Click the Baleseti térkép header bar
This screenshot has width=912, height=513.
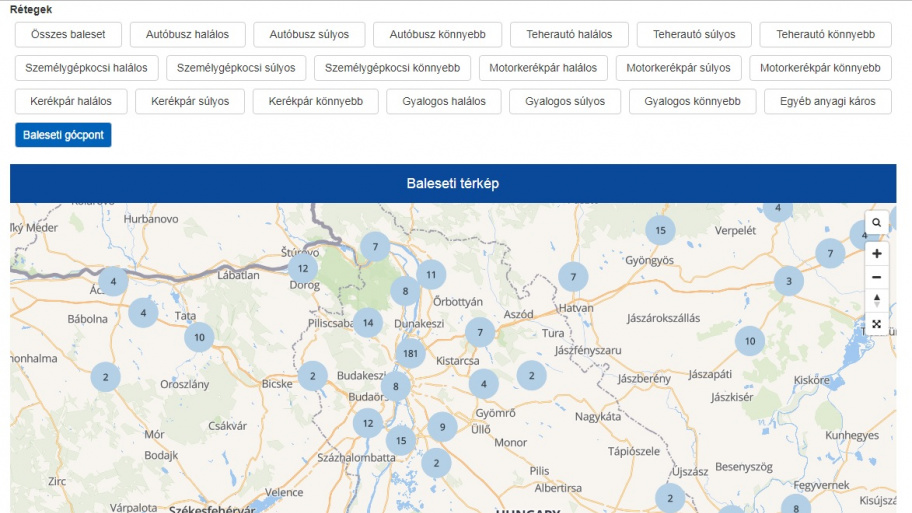452,184
